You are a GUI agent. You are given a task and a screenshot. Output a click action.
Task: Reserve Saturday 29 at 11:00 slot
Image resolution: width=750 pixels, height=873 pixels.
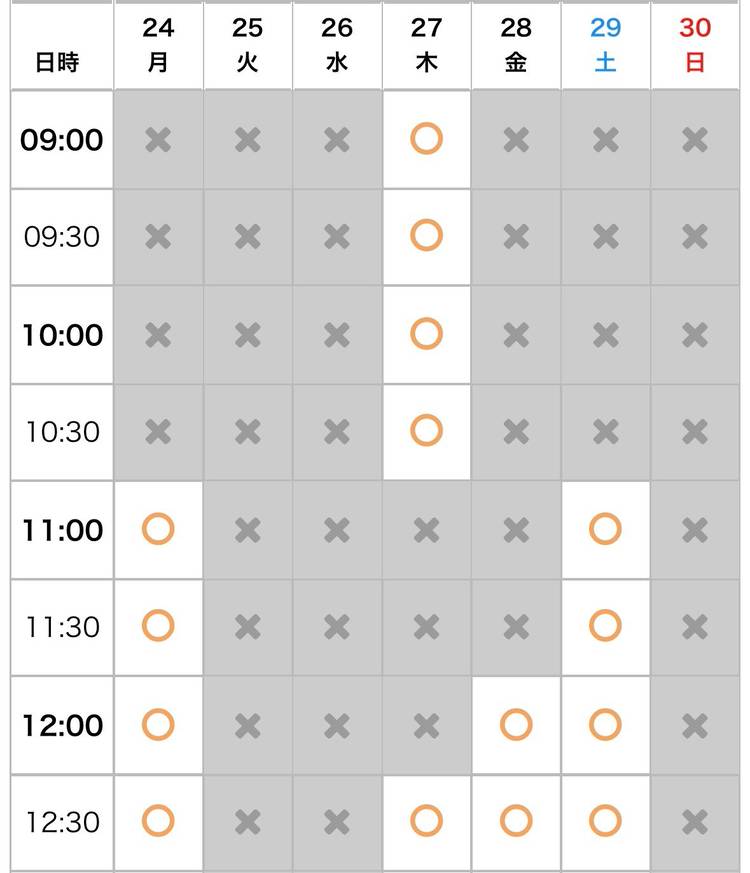[605, 529]
